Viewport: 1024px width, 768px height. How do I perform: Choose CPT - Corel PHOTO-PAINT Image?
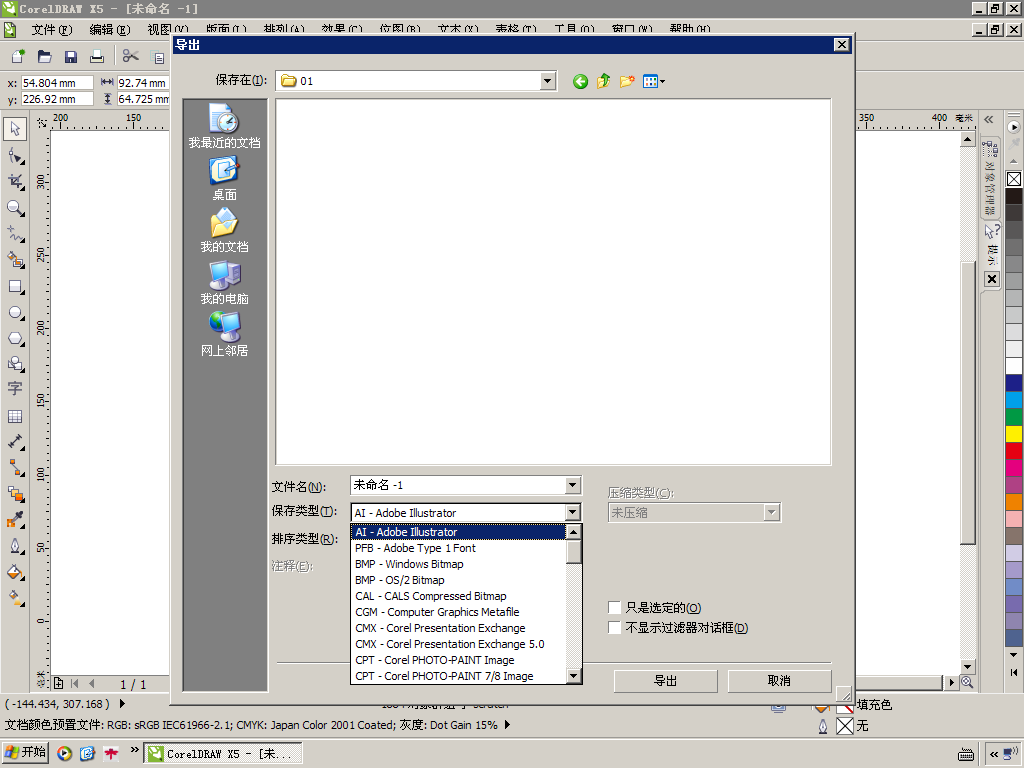(x=458, y=660)
